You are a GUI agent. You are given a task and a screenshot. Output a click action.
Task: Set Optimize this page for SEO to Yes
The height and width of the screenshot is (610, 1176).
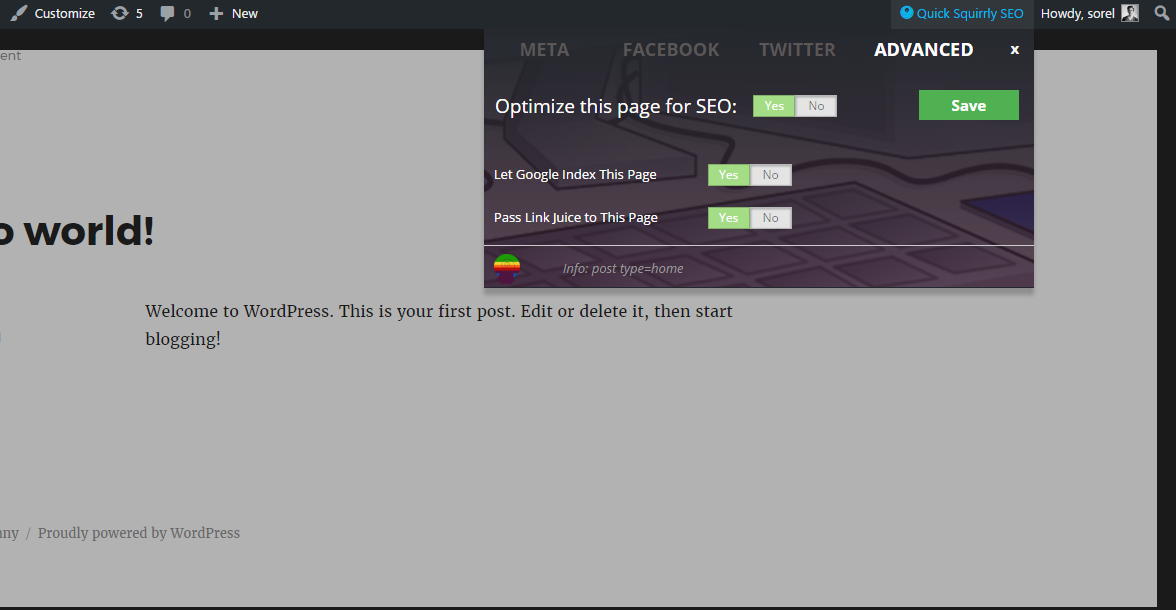pos(774,106)
